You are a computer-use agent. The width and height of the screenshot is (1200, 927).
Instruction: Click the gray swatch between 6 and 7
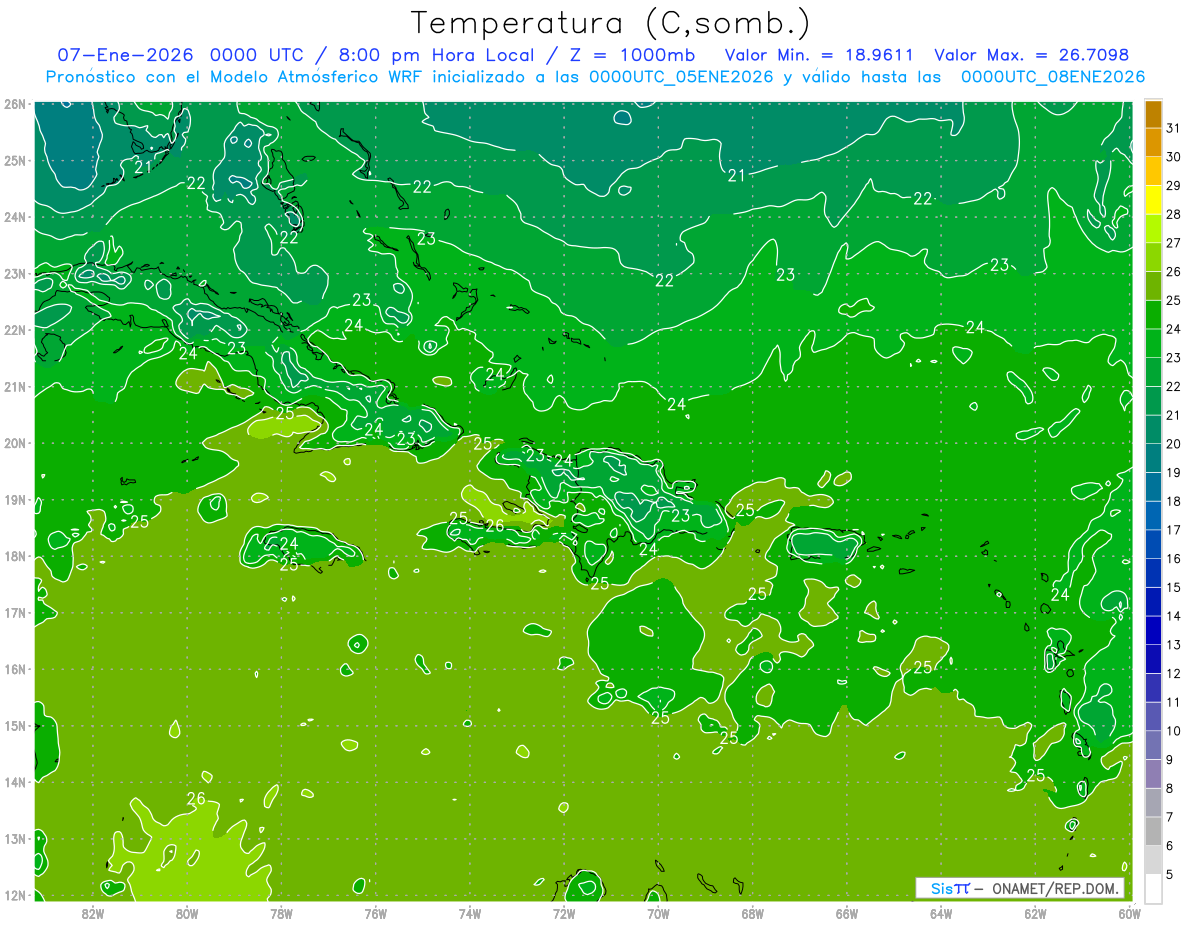(x=1154, y=831)
